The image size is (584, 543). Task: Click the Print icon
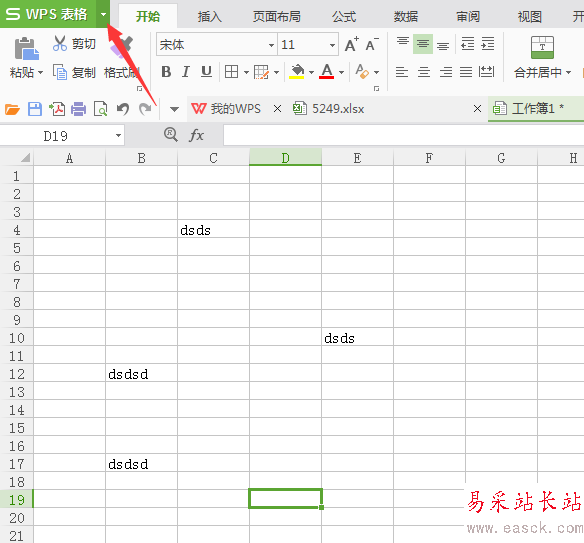tap(79, 109)
